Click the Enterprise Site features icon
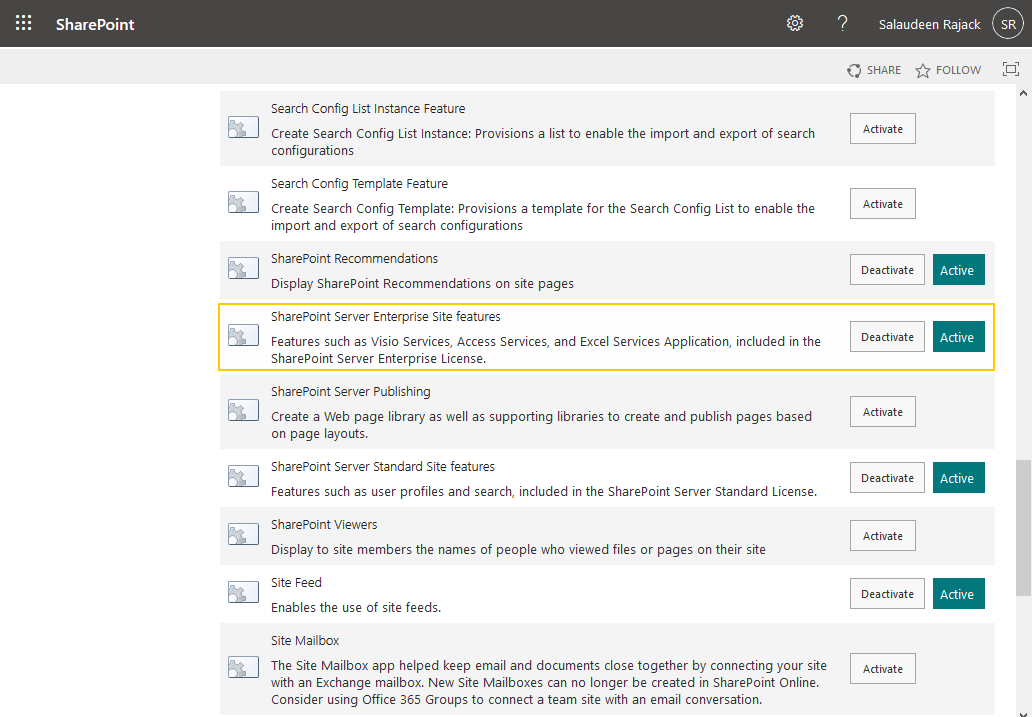 tap(243, 336)
